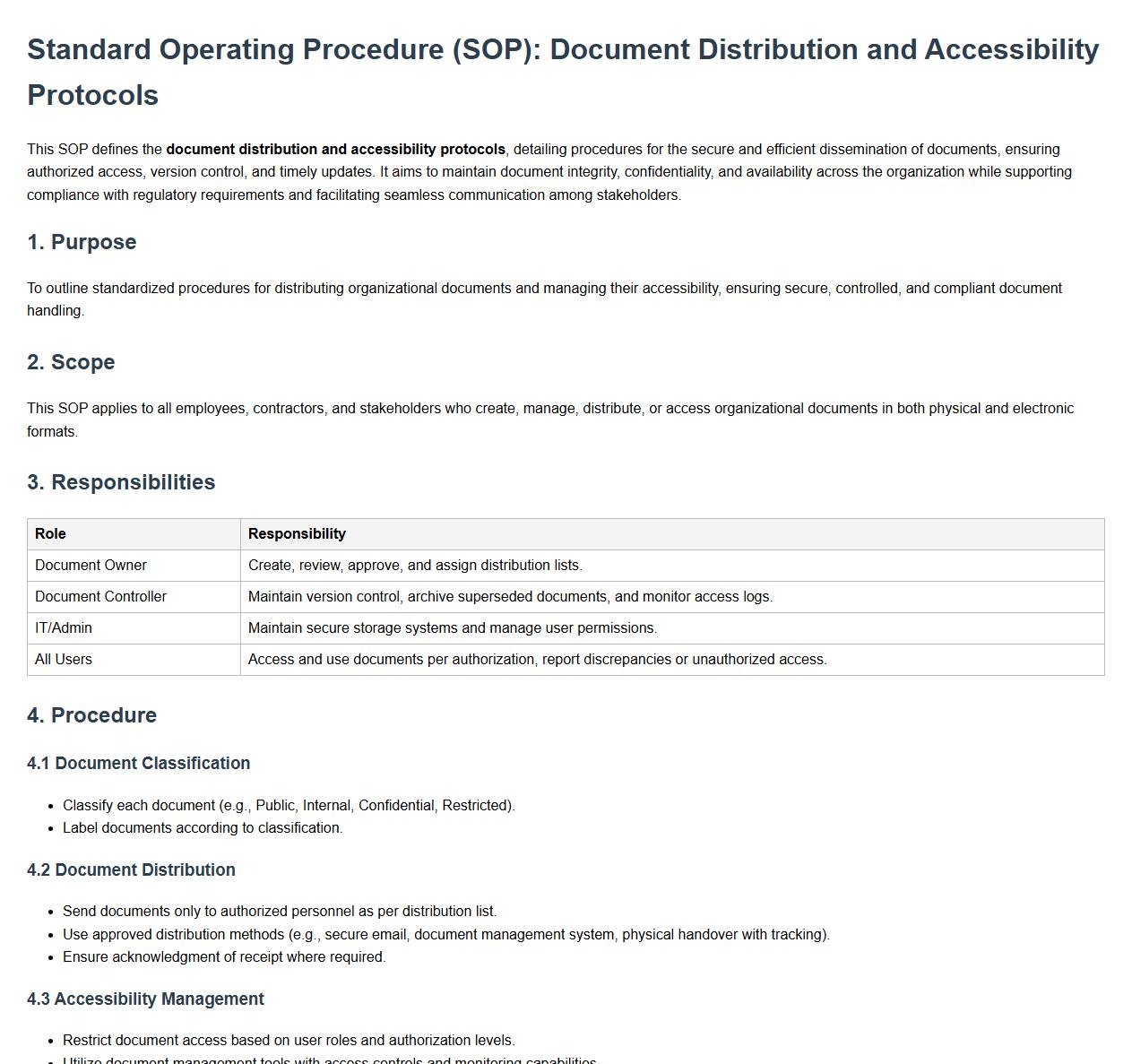The width and height of the screenshot is (1132, 1064).
Task: Click the "Document Controller" role cell
Action: (100, 596)
